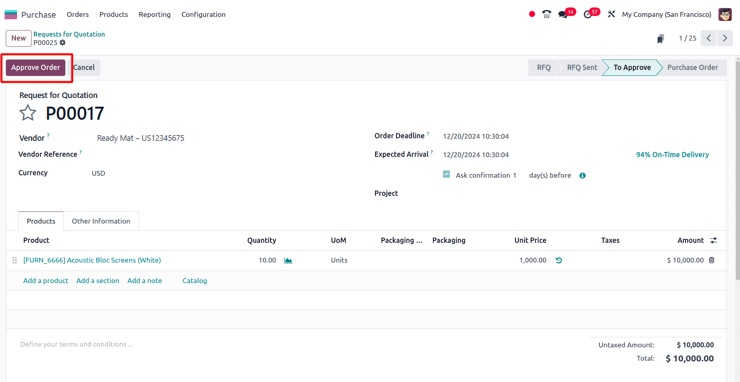This screenshot has width=740, height=382.
Task: Mark P00017 with the priority star
Action: (x=28, y=113)
